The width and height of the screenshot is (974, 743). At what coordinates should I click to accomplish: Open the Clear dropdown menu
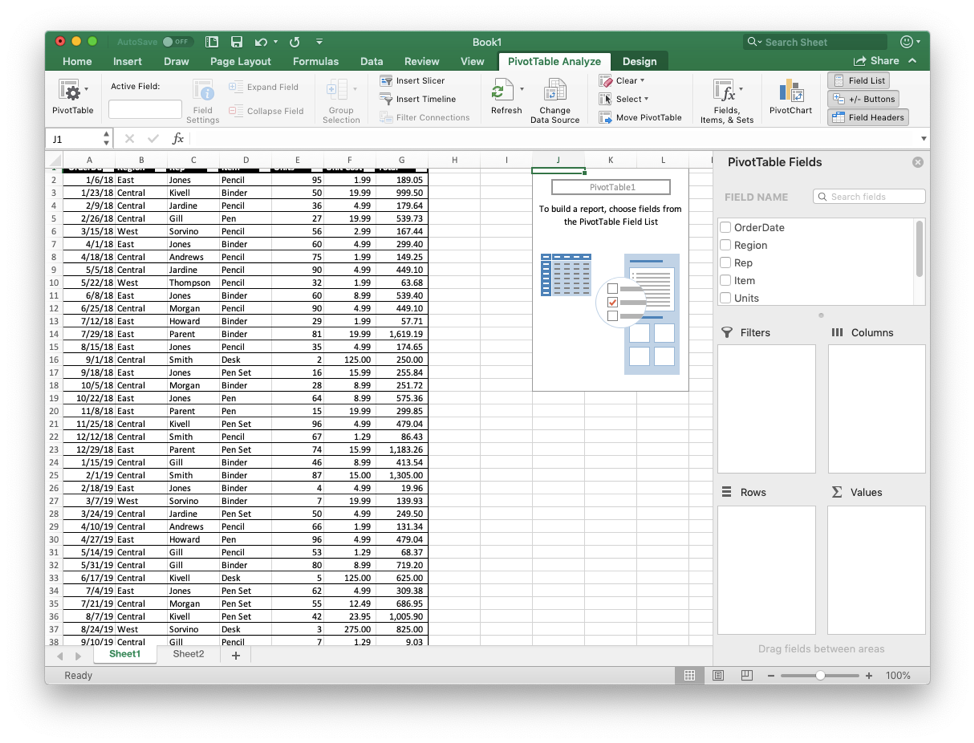coord(624,80)
